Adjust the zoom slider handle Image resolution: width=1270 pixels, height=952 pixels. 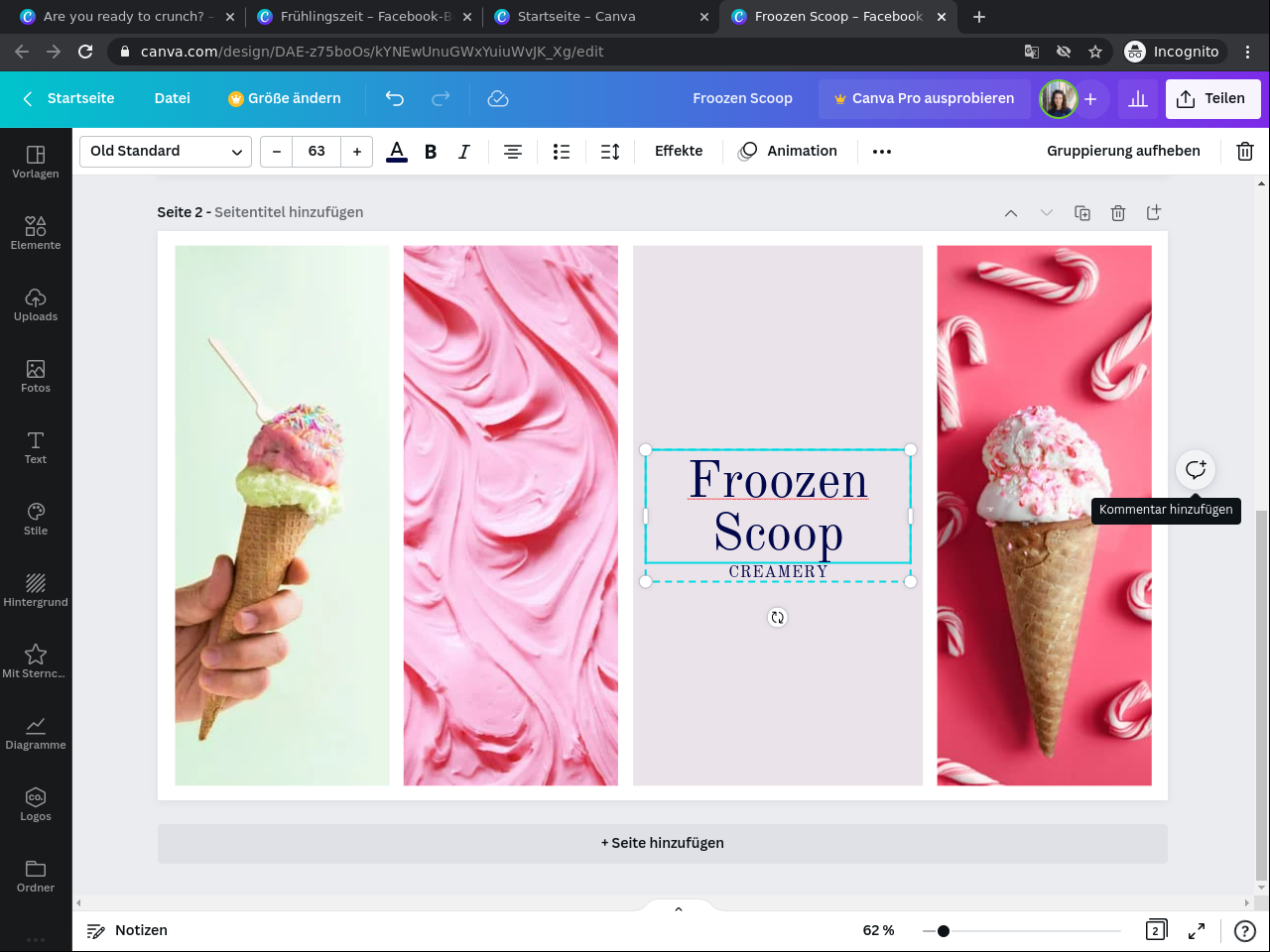[944, 930]
